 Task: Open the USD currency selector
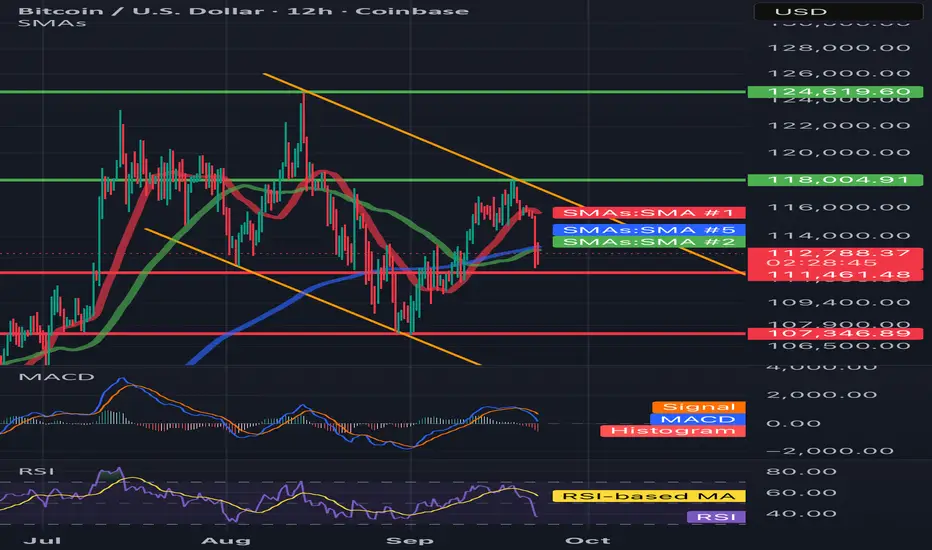coord(838,11)
